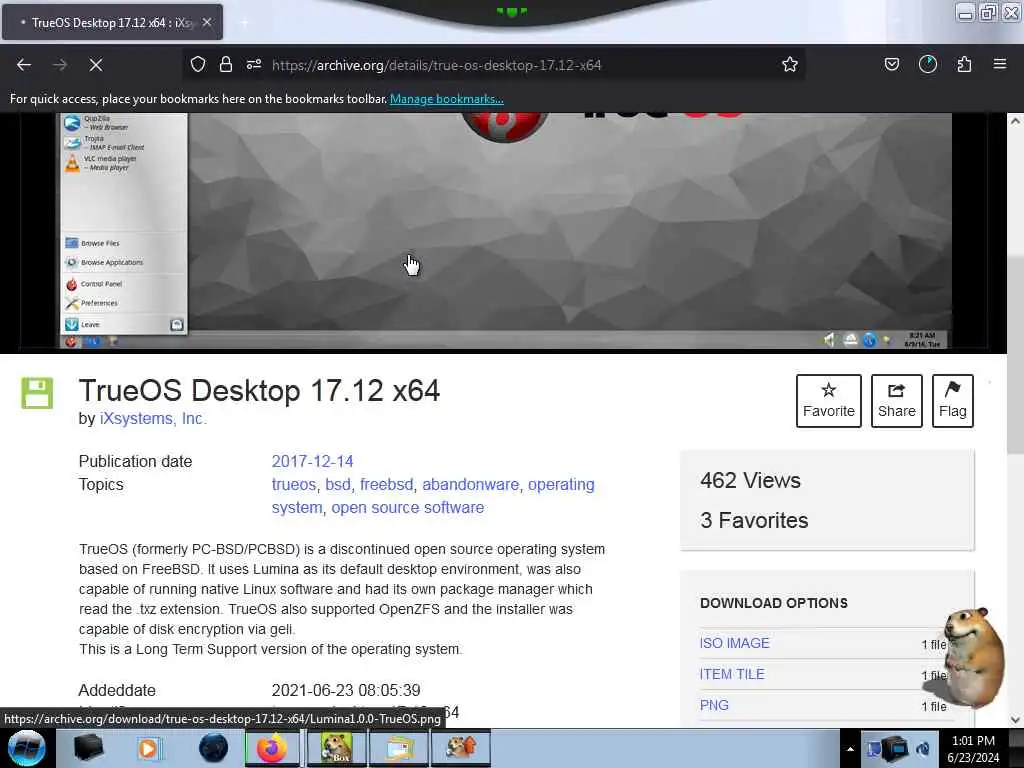Open the volume tray icon
This screenshot has width=1024, height=768.
(923, 748)
